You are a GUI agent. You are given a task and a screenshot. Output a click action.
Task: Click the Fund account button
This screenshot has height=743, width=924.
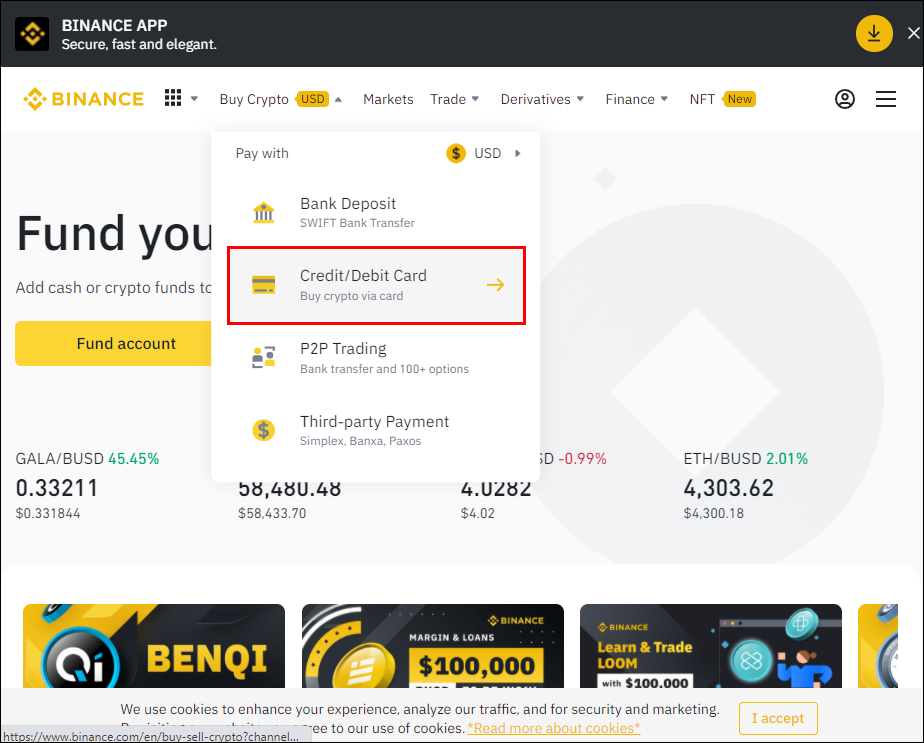113,344
